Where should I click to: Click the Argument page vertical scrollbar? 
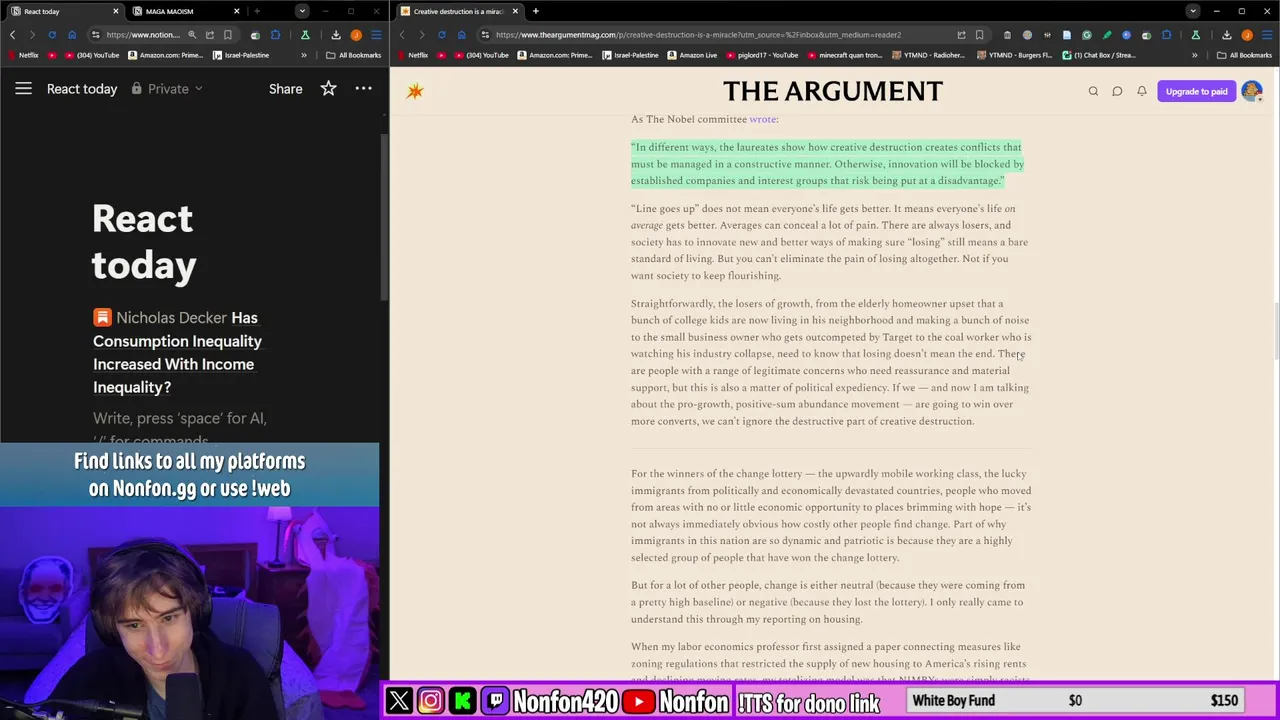point(1275,330)
